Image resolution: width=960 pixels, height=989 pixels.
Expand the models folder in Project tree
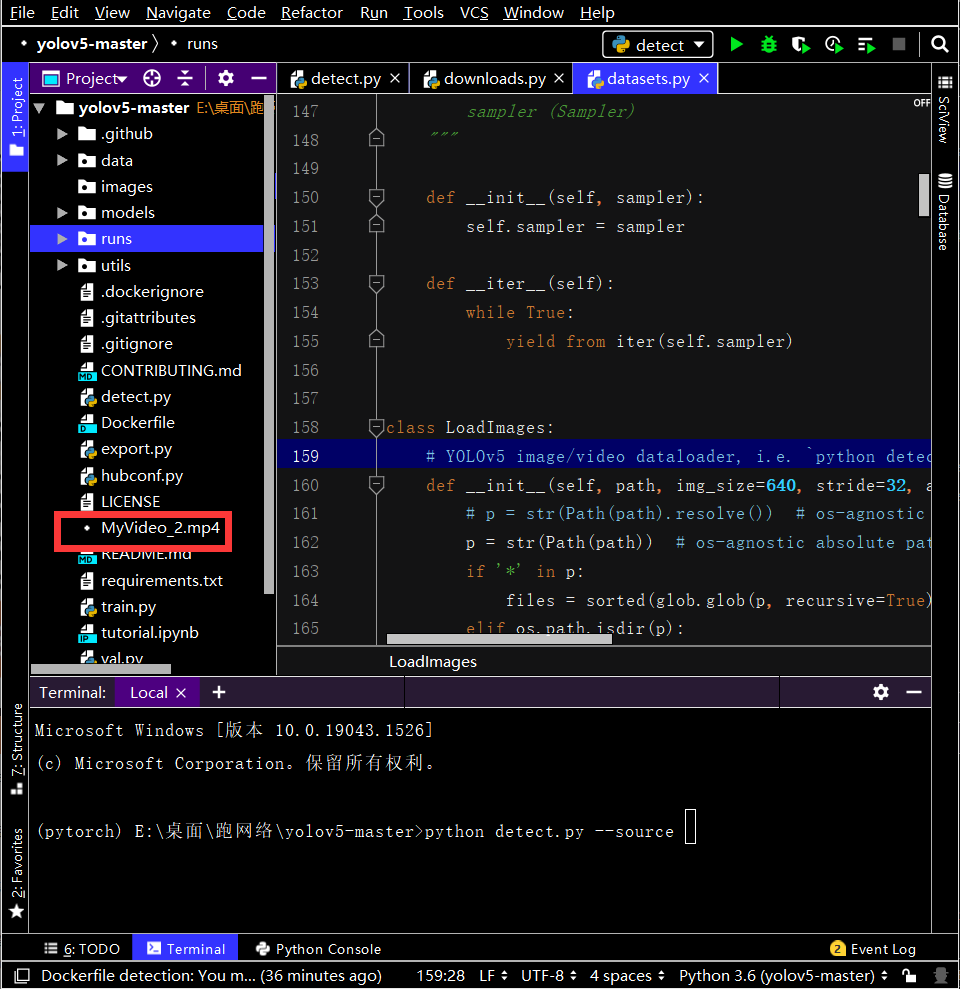60,212
